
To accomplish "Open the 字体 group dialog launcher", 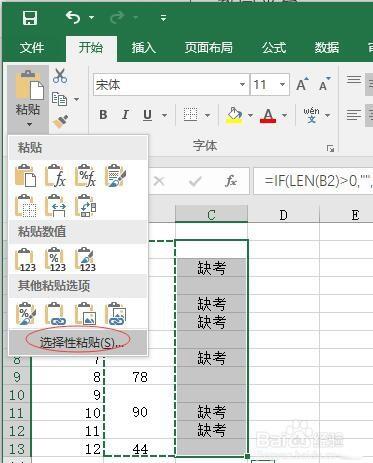I will pyautogui.click(x=330, y=148).
